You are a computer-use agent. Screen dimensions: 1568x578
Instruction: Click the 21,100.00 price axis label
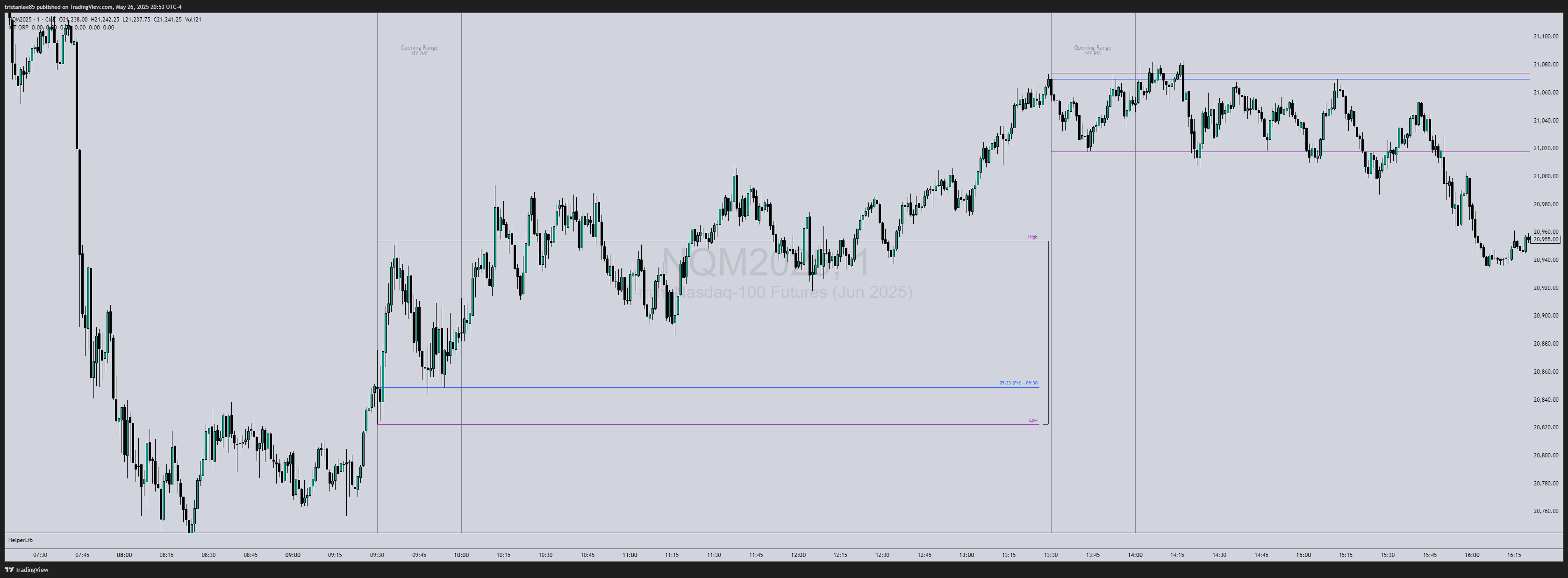pyautogui.click(x=1546, y=36)
